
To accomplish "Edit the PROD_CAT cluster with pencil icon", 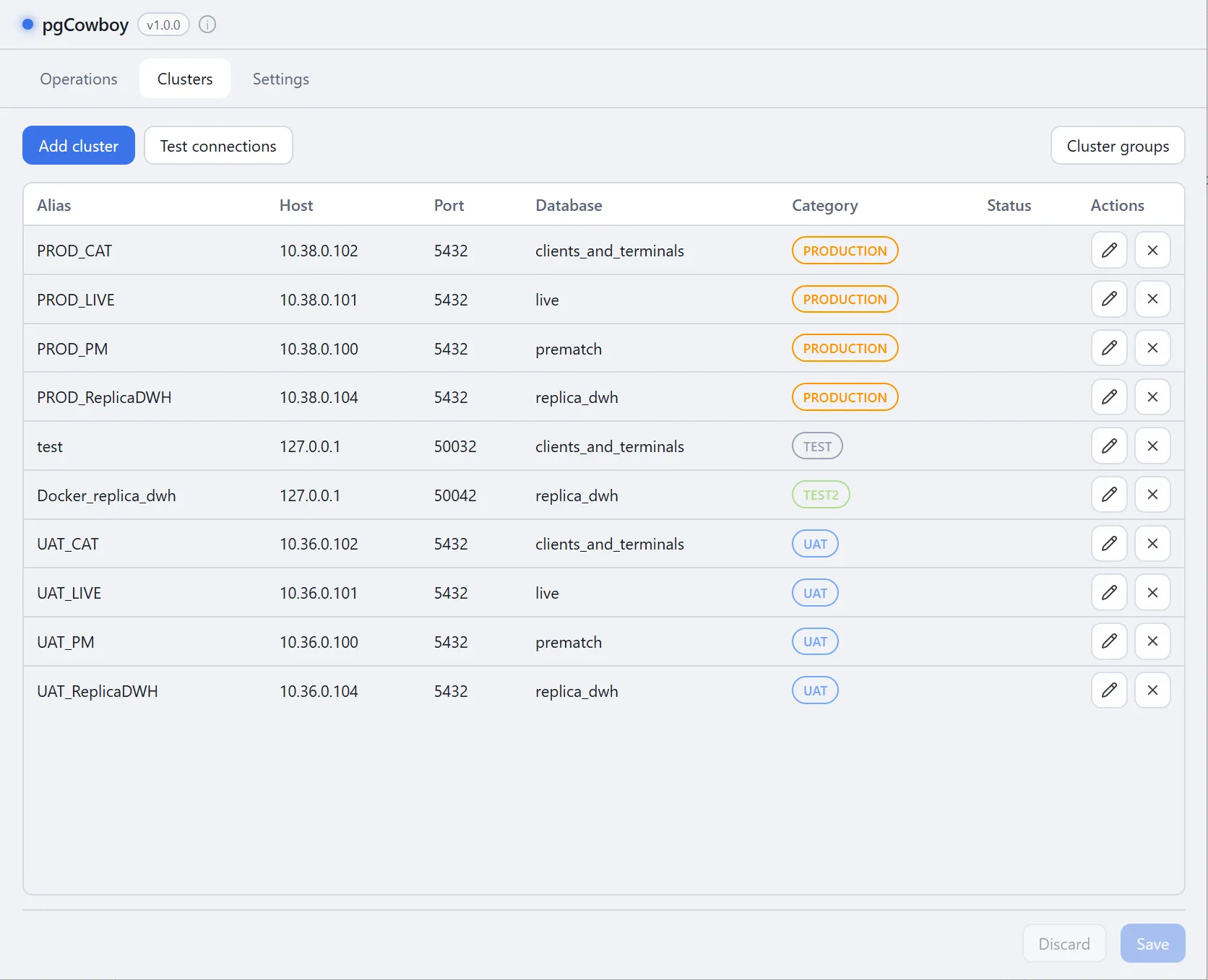I will point(1109,250).
